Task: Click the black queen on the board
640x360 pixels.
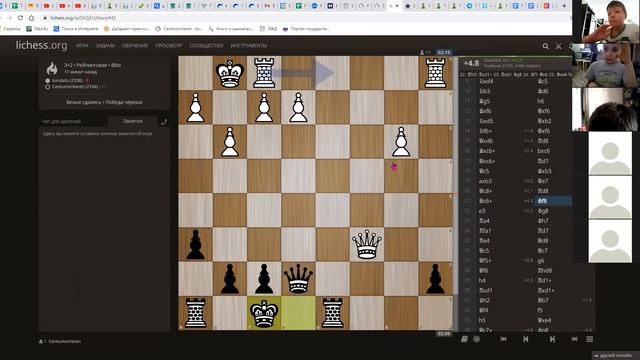Action: [298, 279]
